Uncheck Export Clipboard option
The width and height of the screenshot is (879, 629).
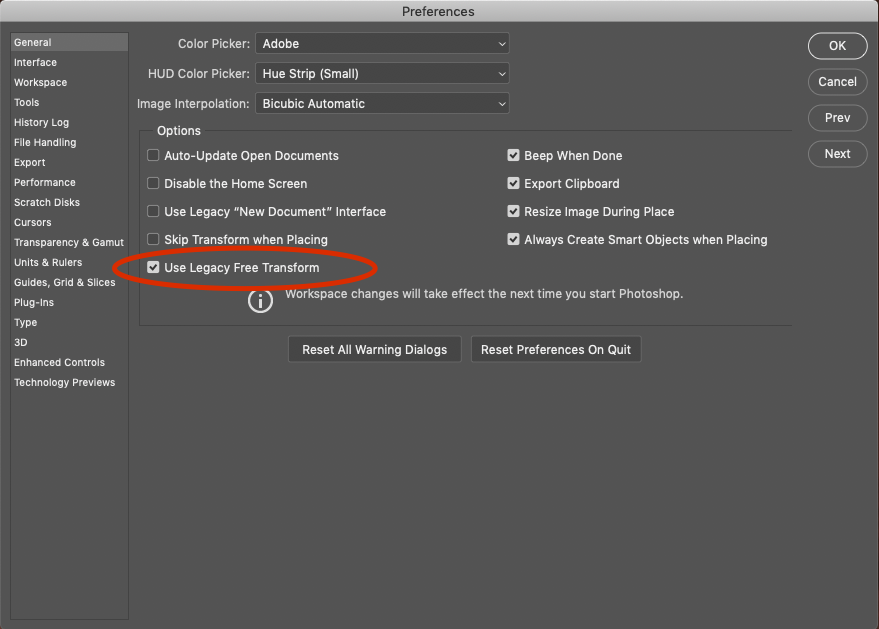pos(514,184)
